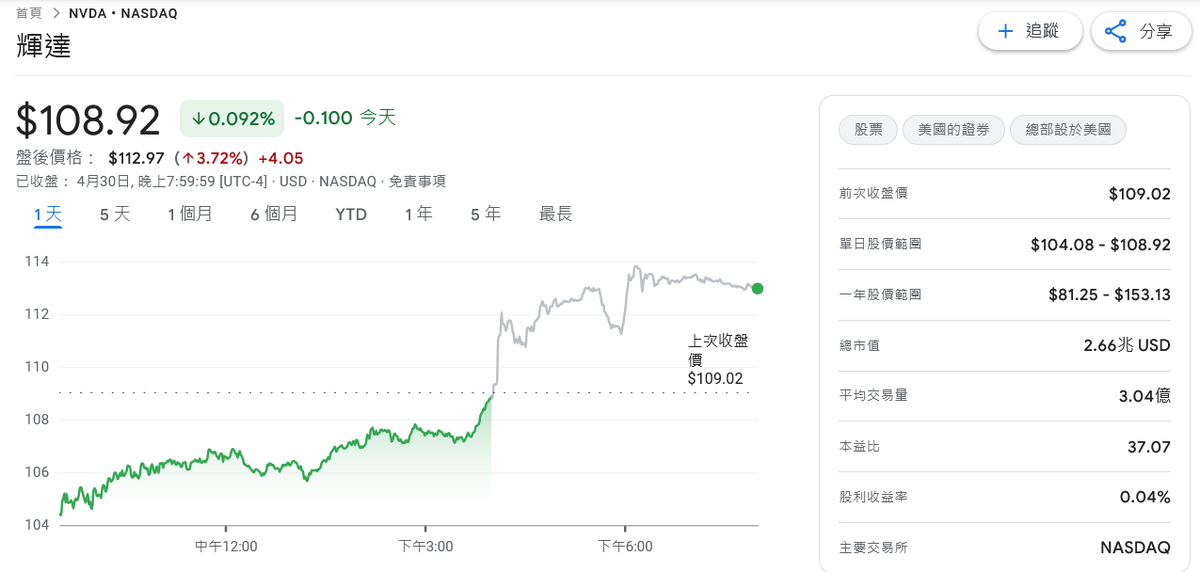This screenshot has width=1200, height=572.
Task: Show the 1年 chart range
Action: (419, 214)
